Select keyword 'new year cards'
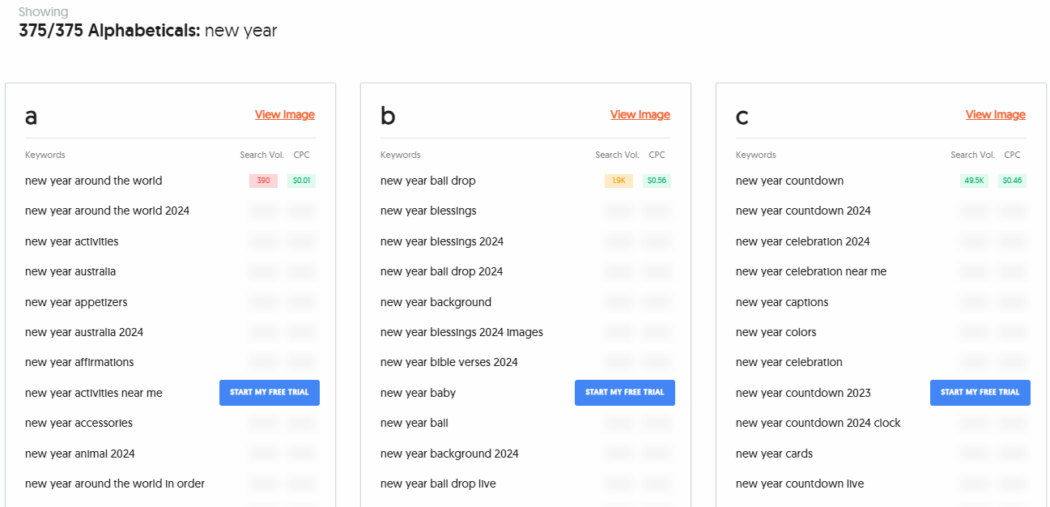The width and height of the screenshot is (1050, 507). [774, 453]
